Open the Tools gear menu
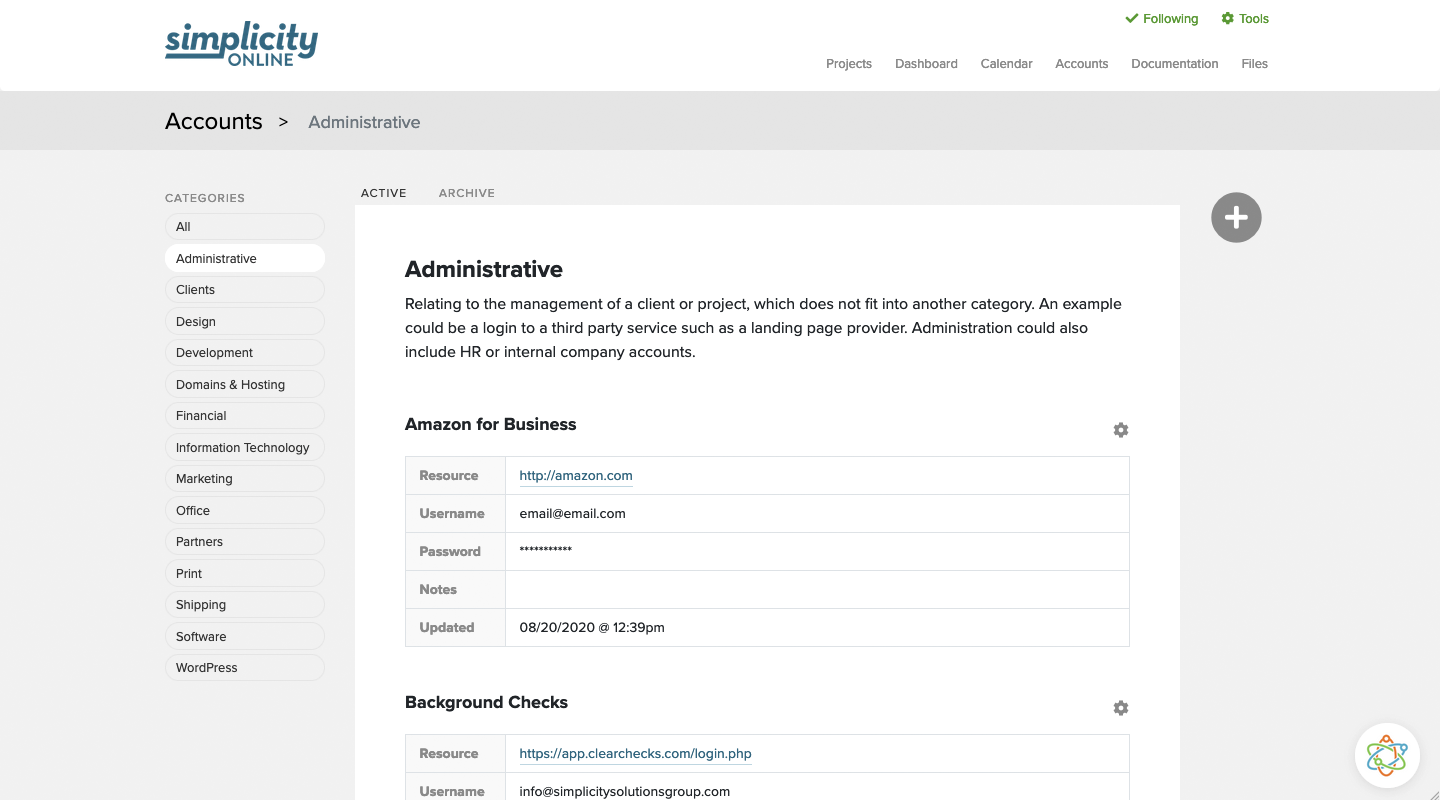This screenshot has width=1440, height=800. [x=1245, y=19]
